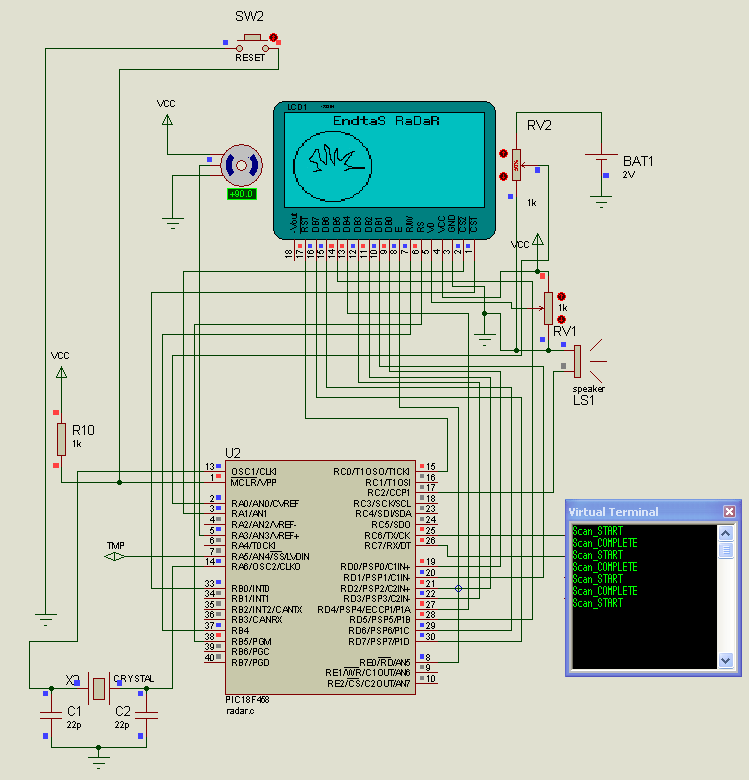This screenshot has width=749, height=780.
Task: Click the radar circle drawn on the LCD
Action: point(332,166)
